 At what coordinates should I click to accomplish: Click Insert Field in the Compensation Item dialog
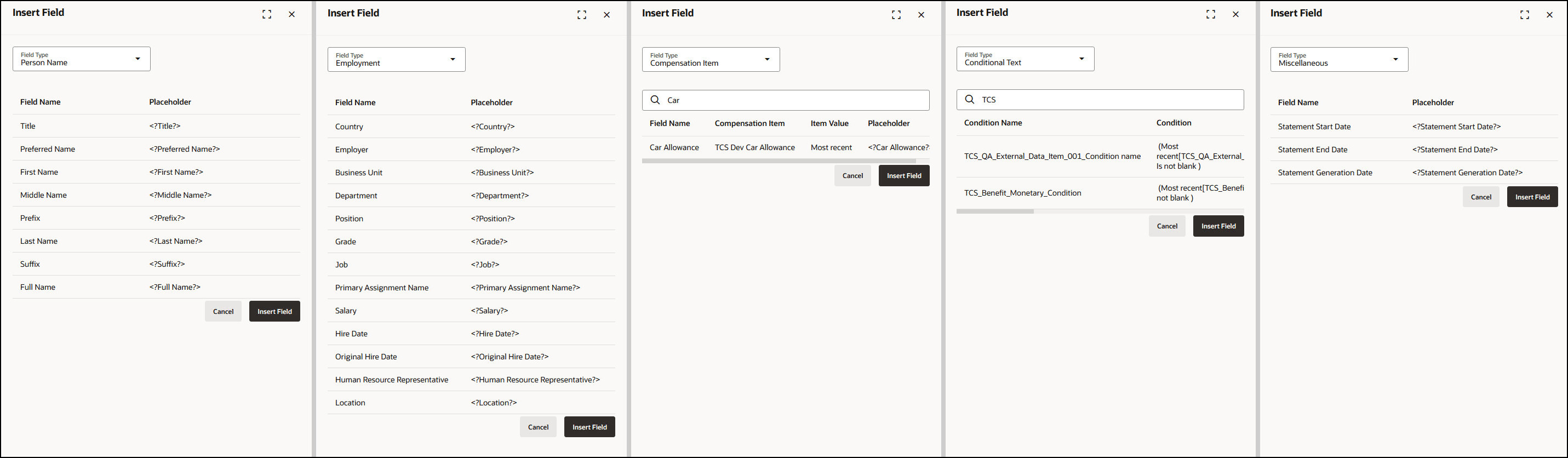pos(904,175)
